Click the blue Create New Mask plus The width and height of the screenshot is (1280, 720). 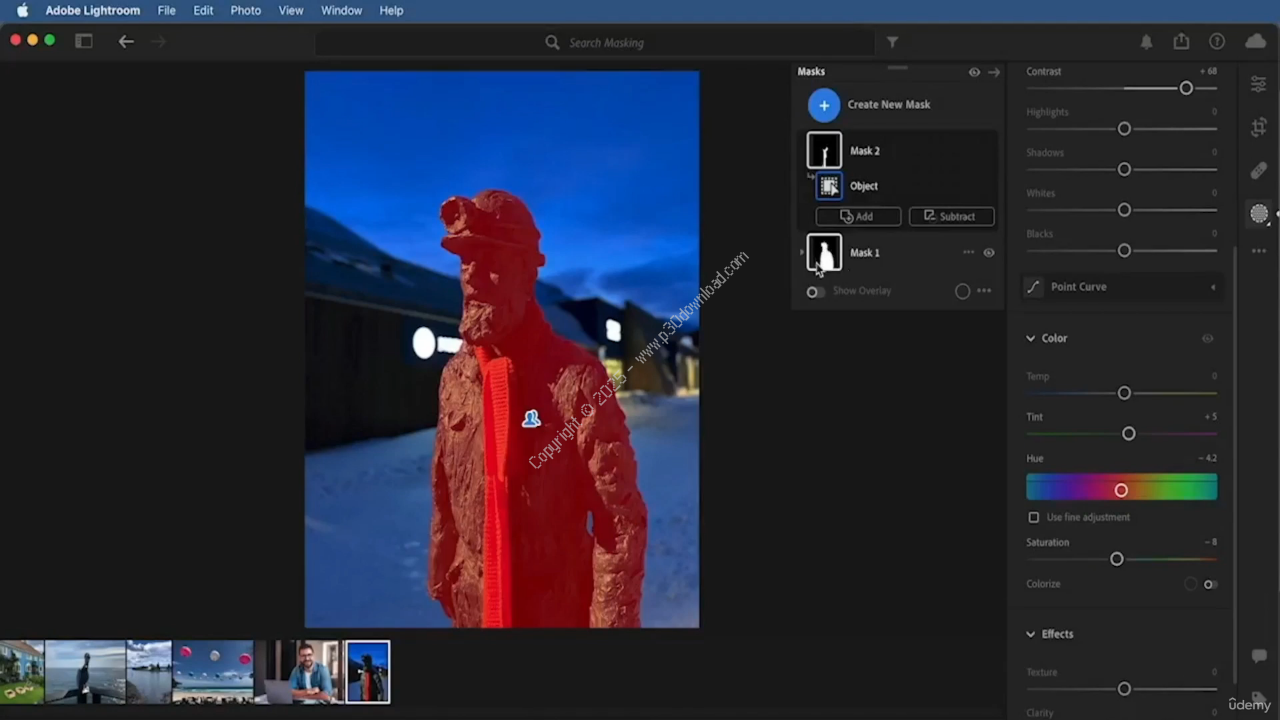(x=824, y=105)
